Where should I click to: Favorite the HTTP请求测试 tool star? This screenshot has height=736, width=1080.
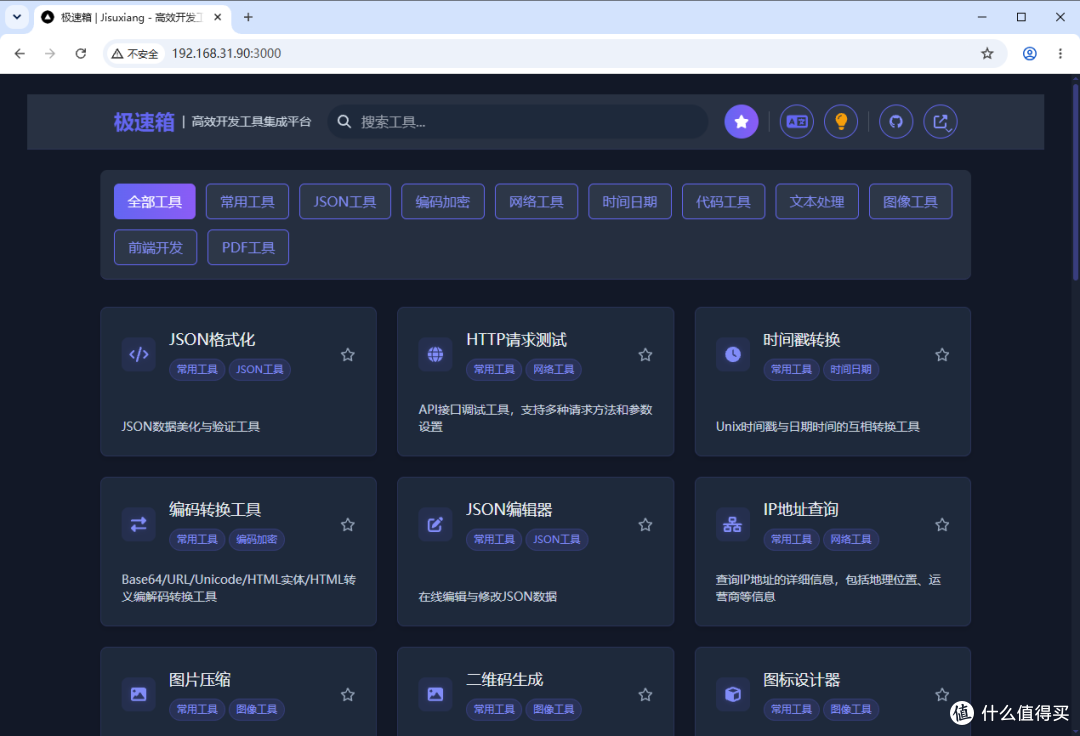click(645, 355)
